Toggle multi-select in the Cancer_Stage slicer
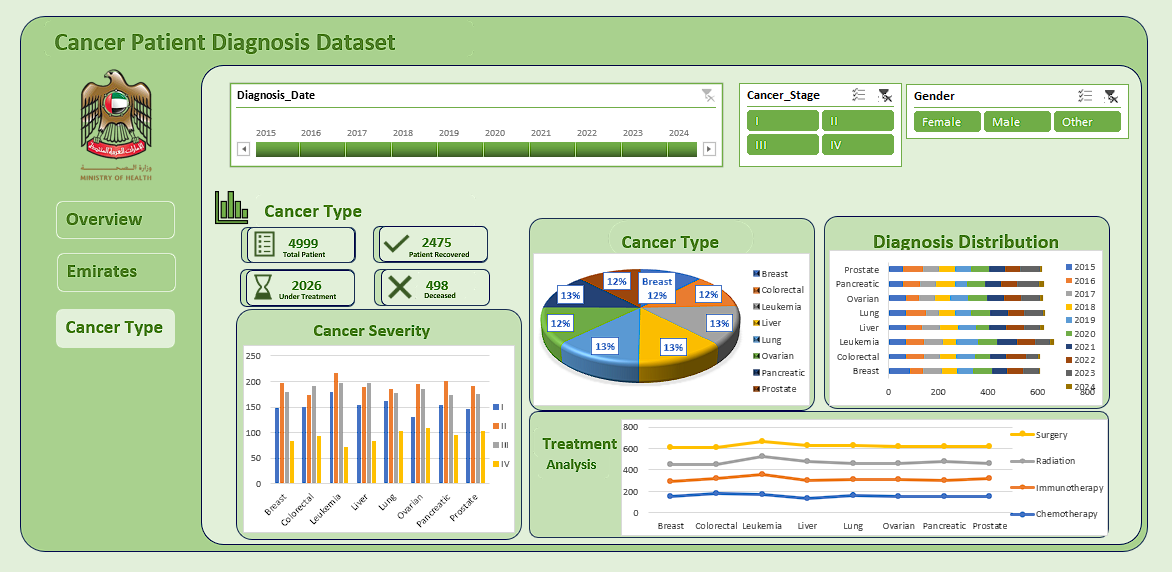 click(859, 95)
